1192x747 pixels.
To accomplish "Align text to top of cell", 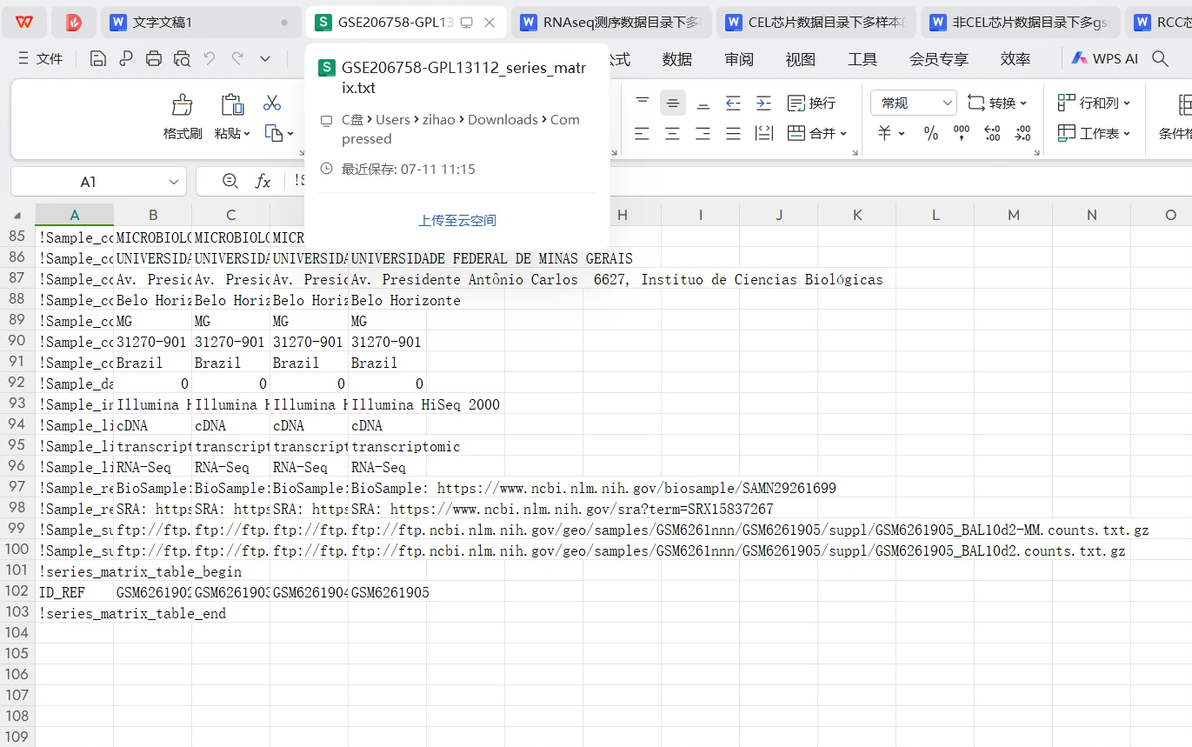I will click(642, 102).
